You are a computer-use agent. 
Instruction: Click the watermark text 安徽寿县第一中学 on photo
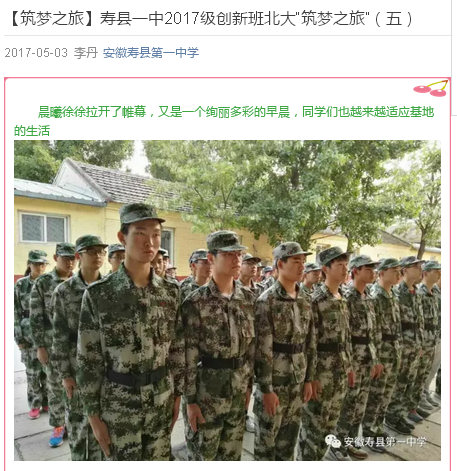point(385,442)
